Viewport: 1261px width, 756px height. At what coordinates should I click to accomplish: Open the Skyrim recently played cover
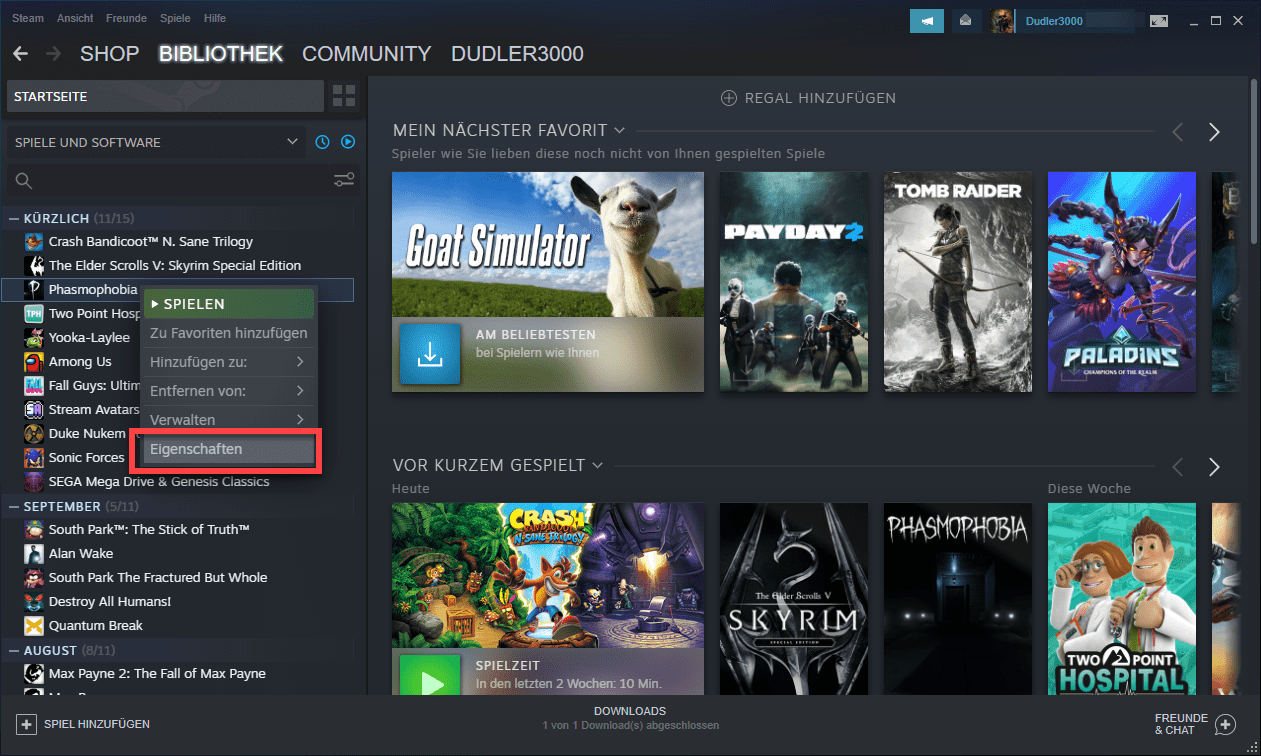click(x=794, y=599)
